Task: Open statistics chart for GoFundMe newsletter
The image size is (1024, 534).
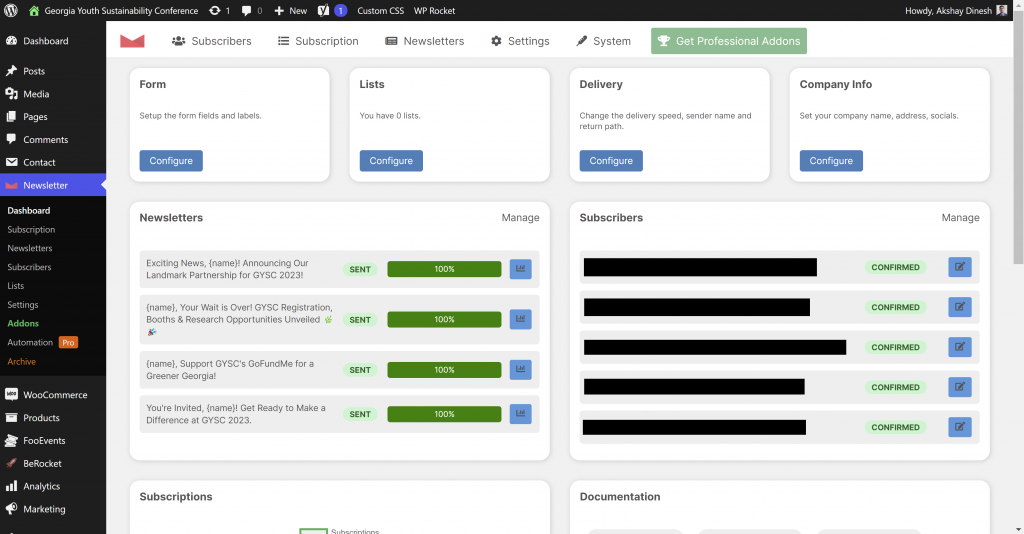Action: point(520,370)
